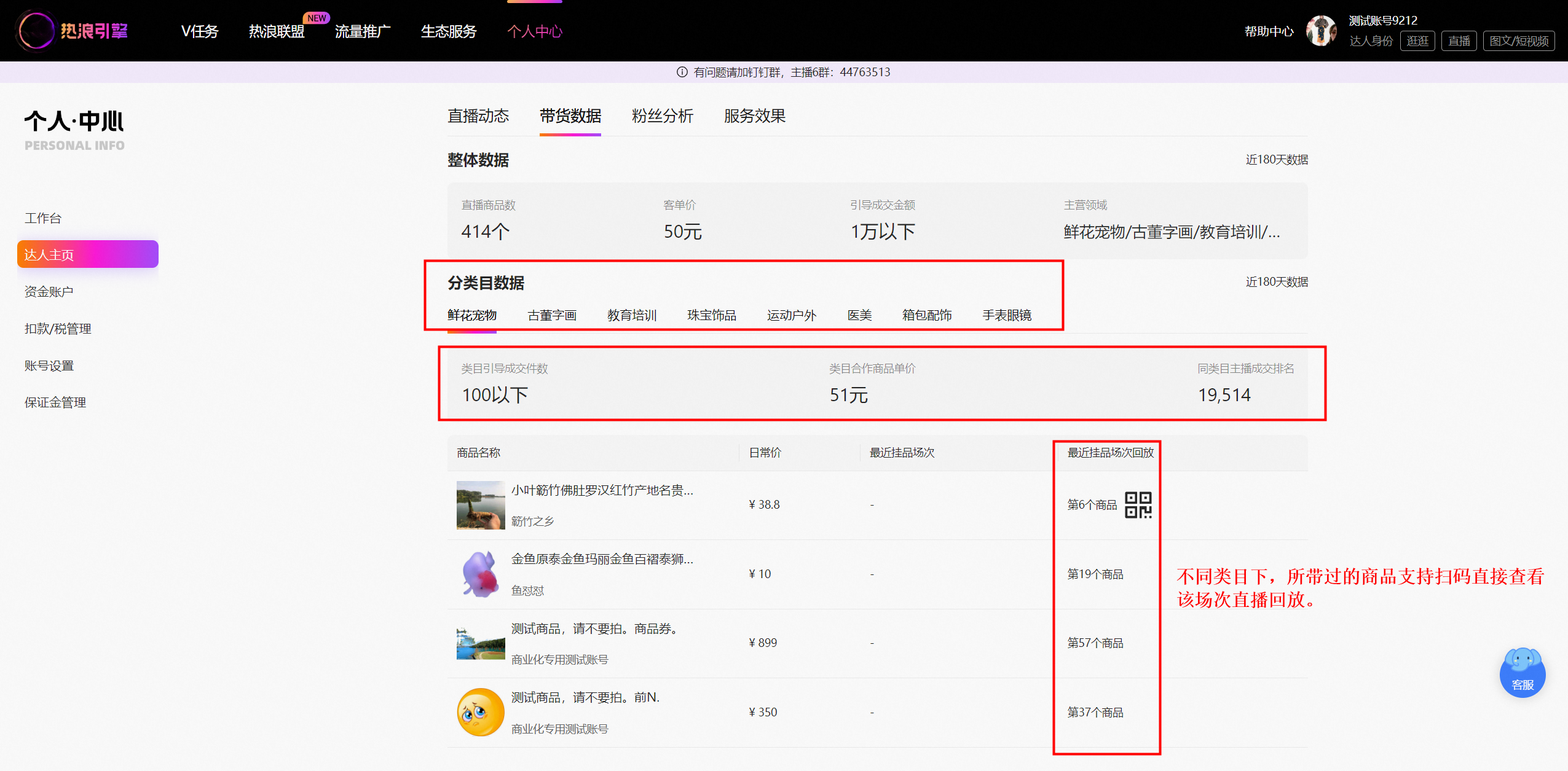Click the 日常价 column header
The height and width of the screenshot is (771, 1568).
pos(765,453)
